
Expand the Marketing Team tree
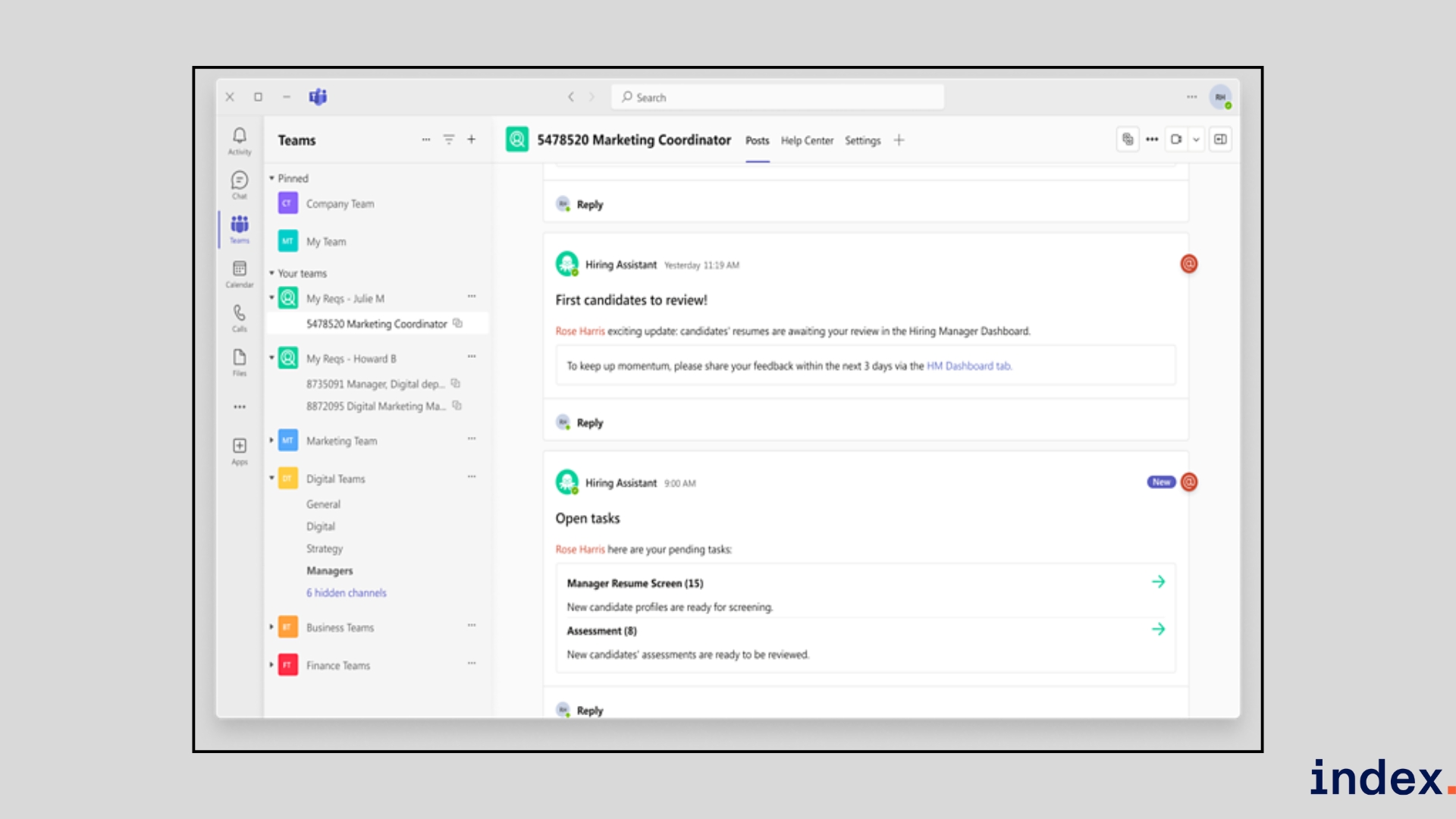(271, 441)
